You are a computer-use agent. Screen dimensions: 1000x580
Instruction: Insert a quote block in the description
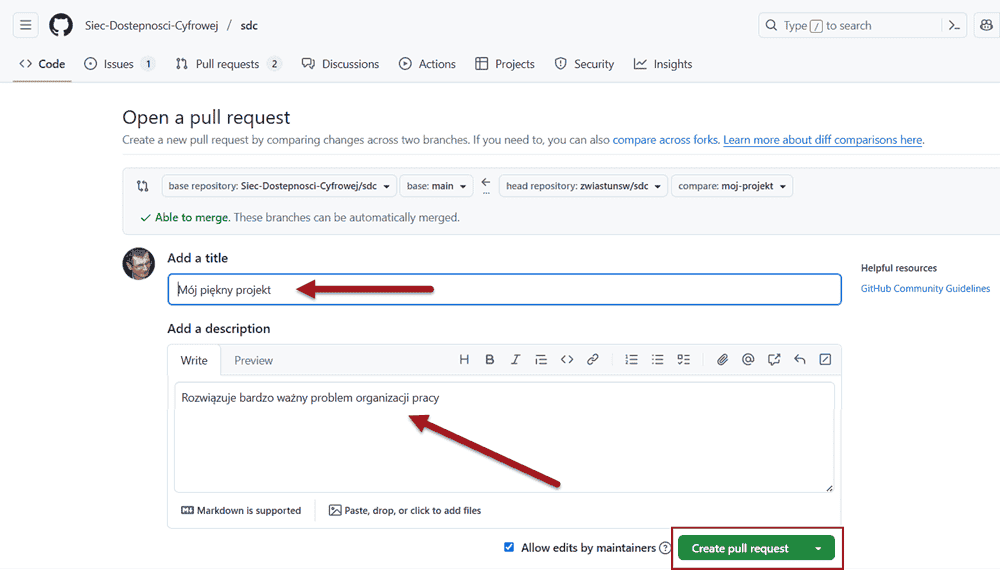(541, 360)
